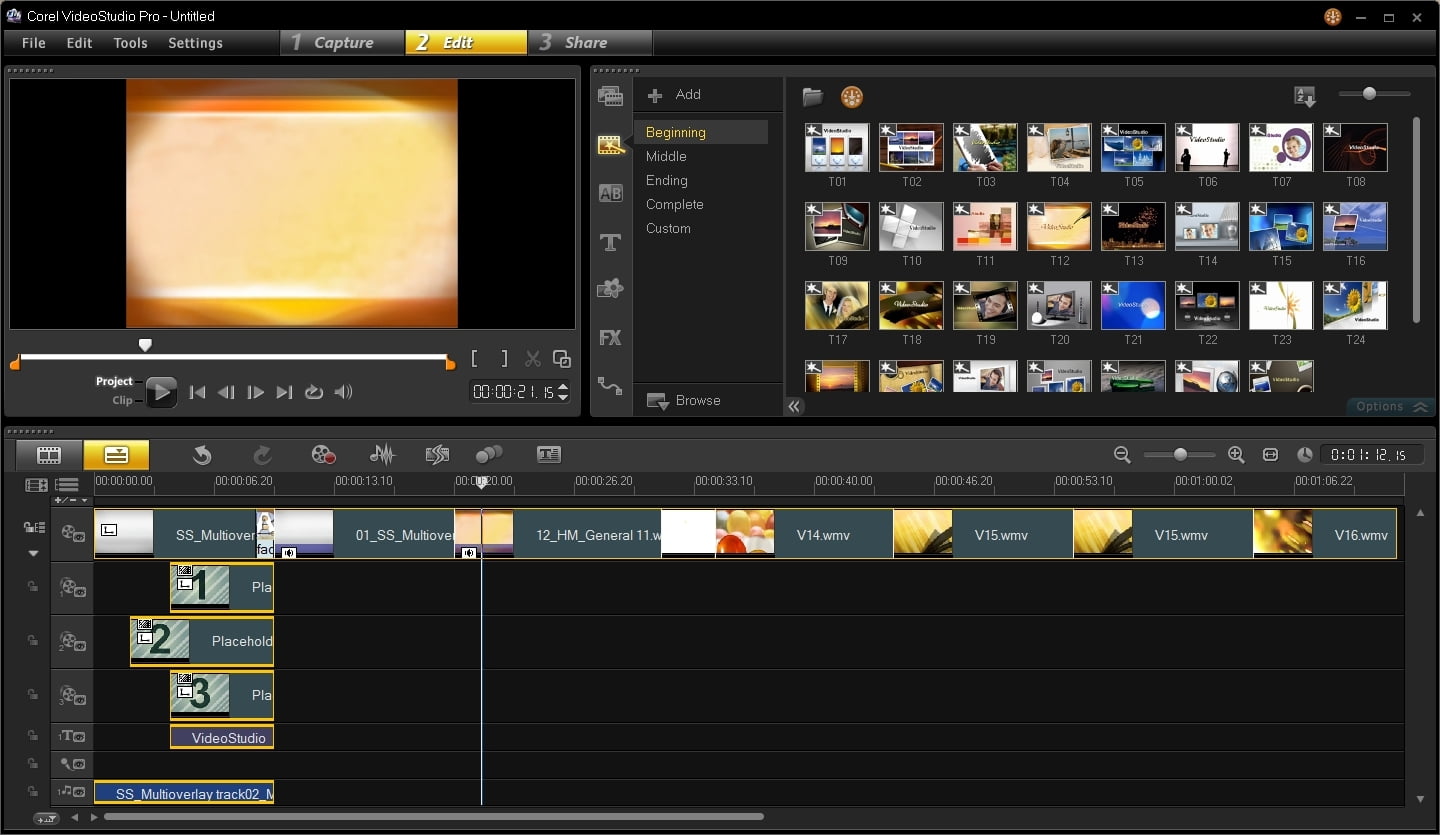Click the scissors split clip icon
Screen dimensions: 1440x835
tap(533, 359)
